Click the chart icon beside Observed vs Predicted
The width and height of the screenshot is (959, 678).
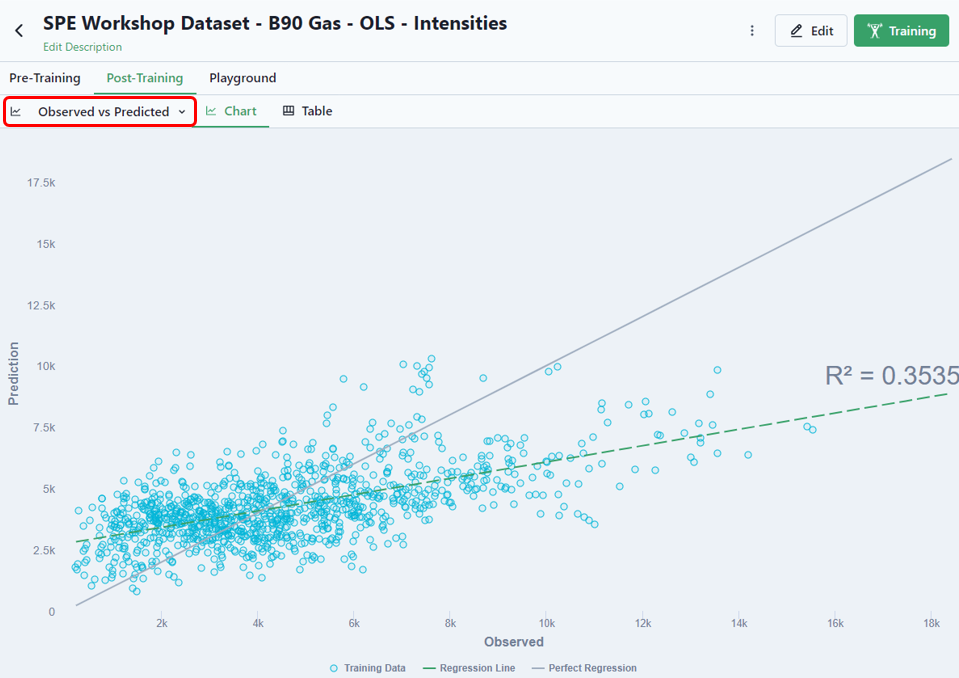coord(16,111)
